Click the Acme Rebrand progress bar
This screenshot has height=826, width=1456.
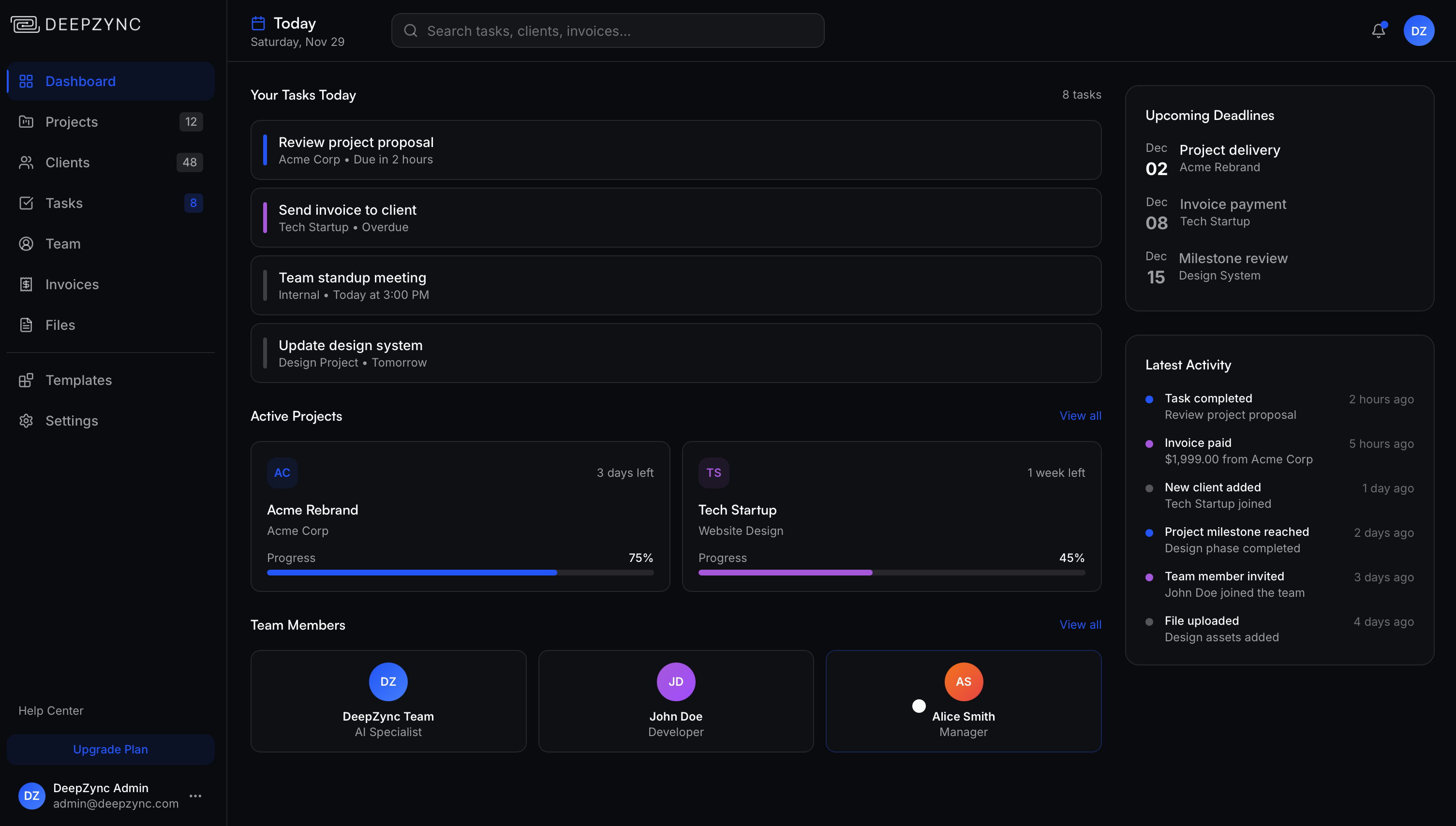point(460,573)
